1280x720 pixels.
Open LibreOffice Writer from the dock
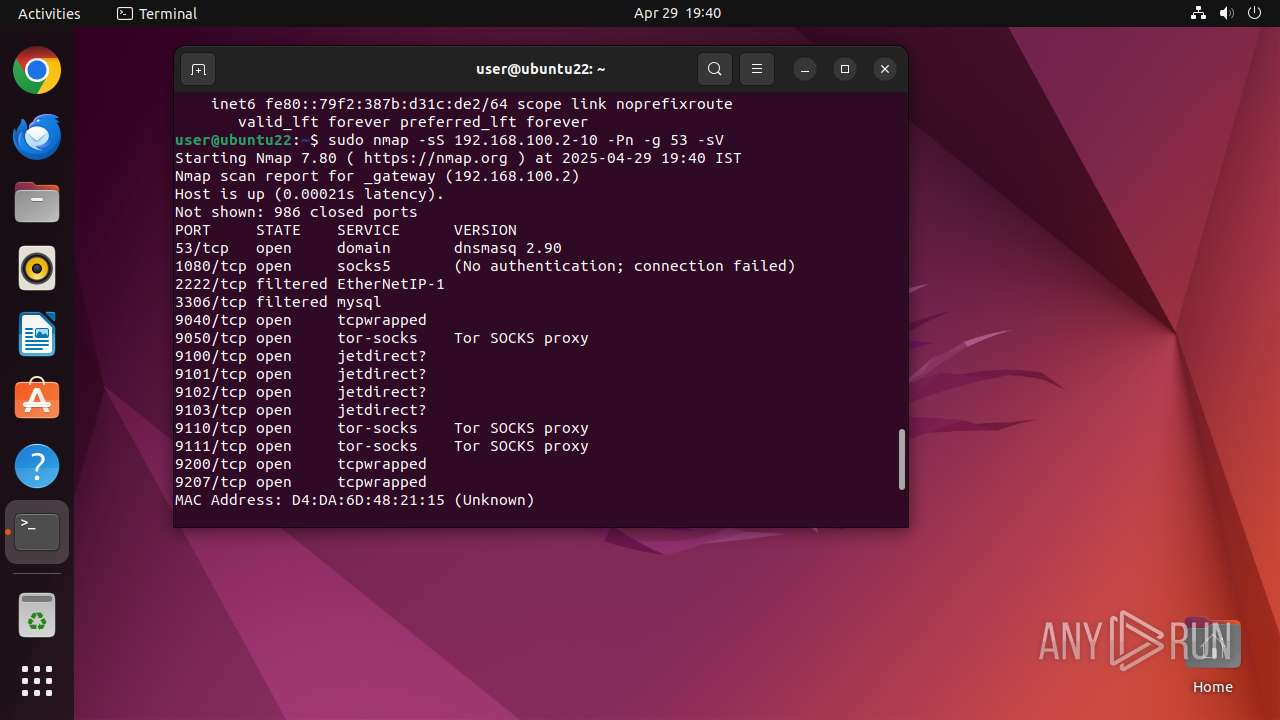tap(37, 335)
